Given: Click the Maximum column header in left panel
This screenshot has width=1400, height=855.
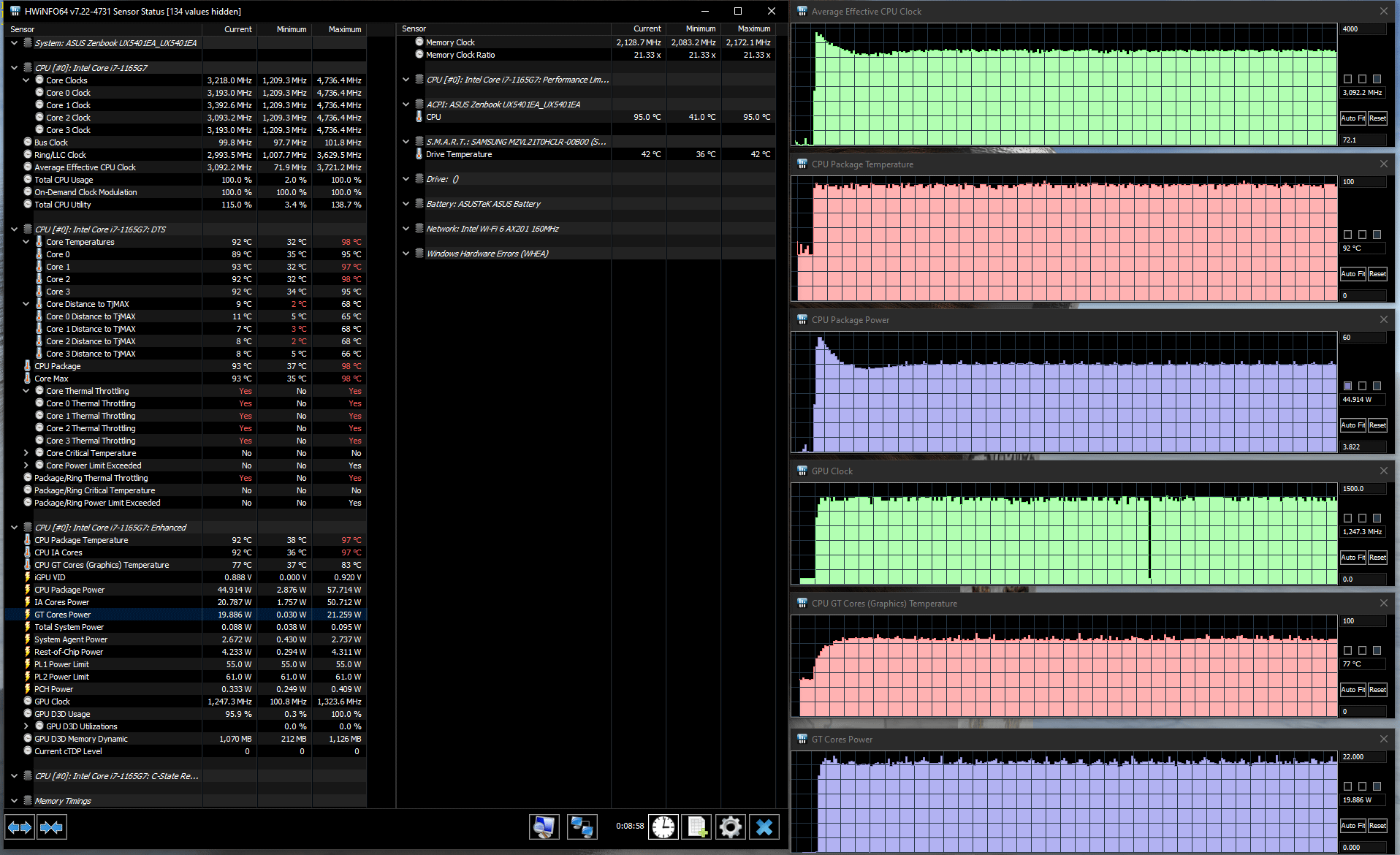Looking at the screenshot, I should [344, 29].
